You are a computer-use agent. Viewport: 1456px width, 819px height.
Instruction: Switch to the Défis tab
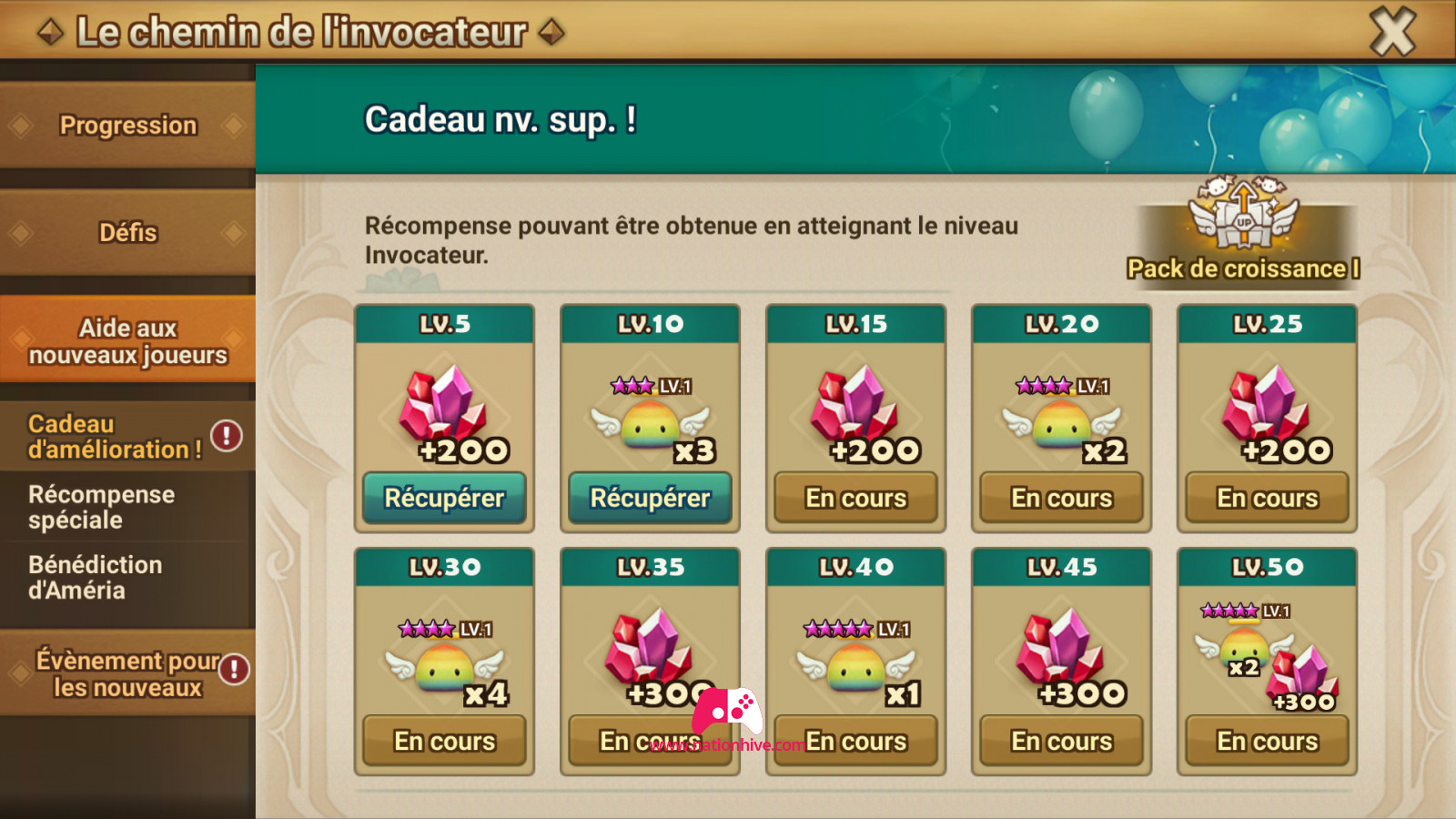point(127,232)
